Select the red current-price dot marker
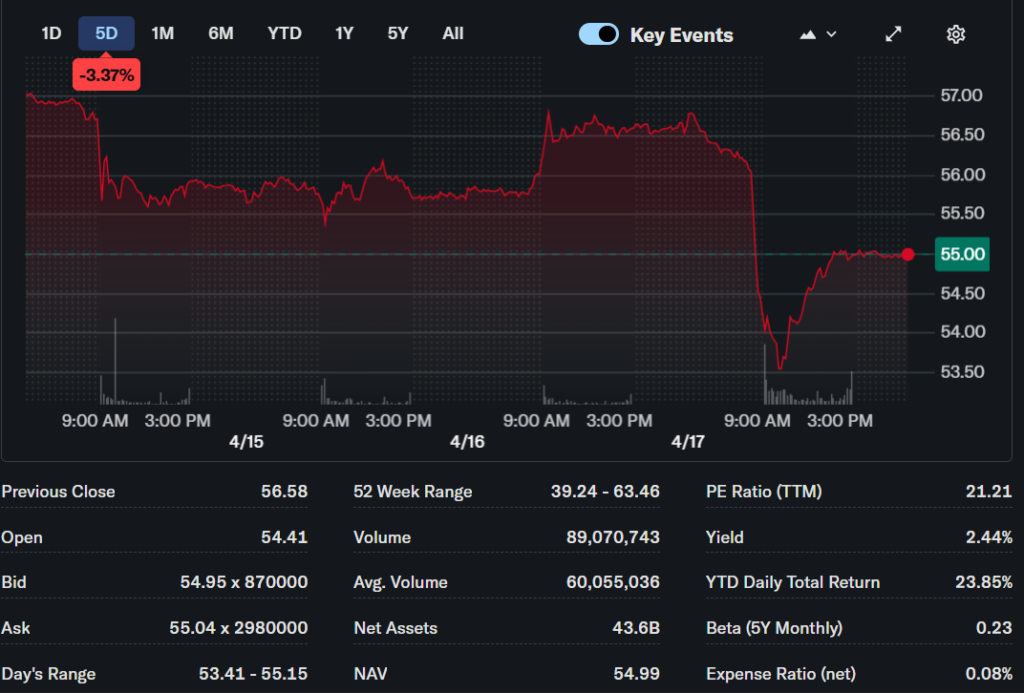The image size is (1024, 693). point(908,254)
